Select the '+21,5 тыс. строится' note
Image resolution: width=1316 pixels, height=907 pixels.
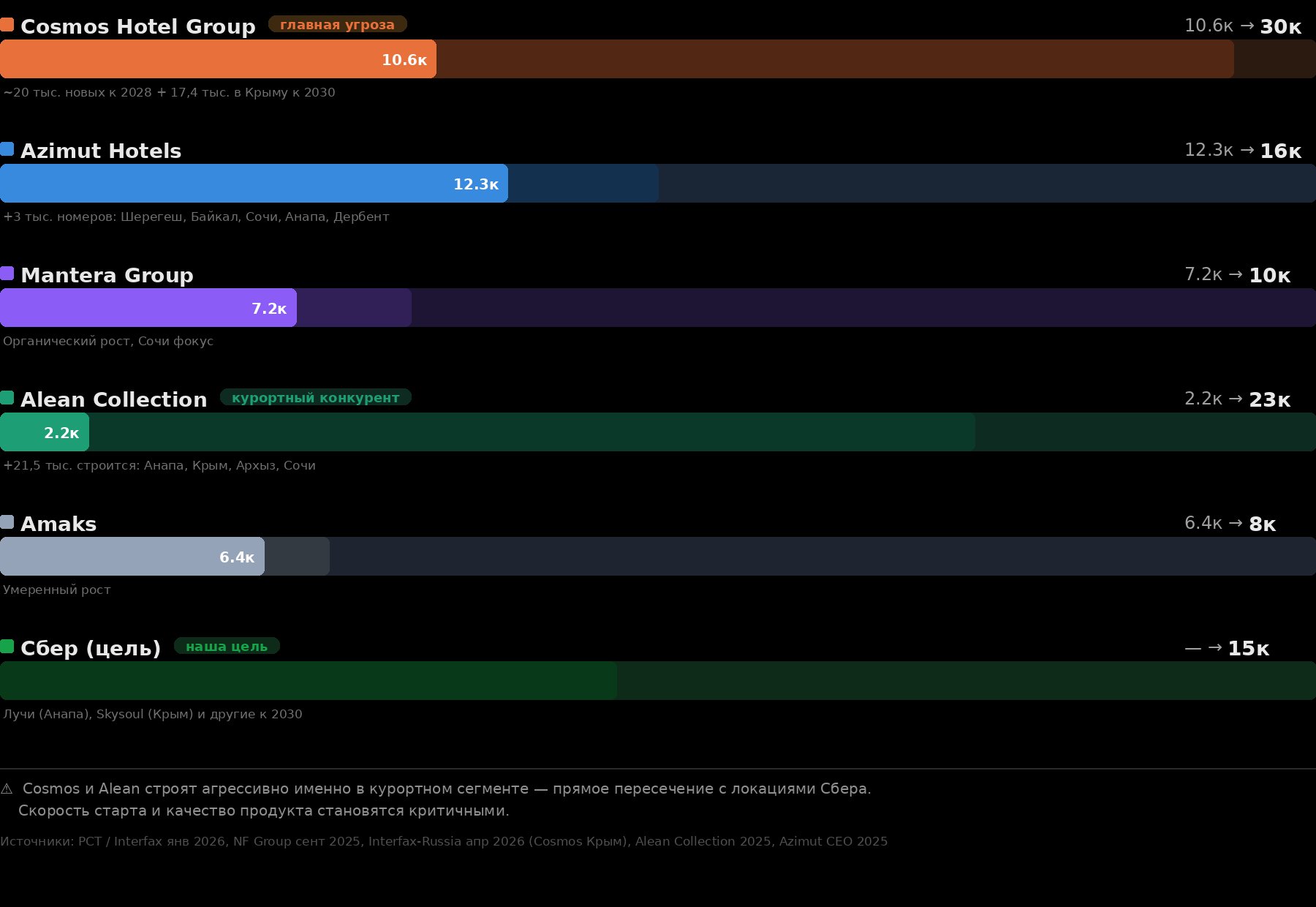click(x=159, y=466)
